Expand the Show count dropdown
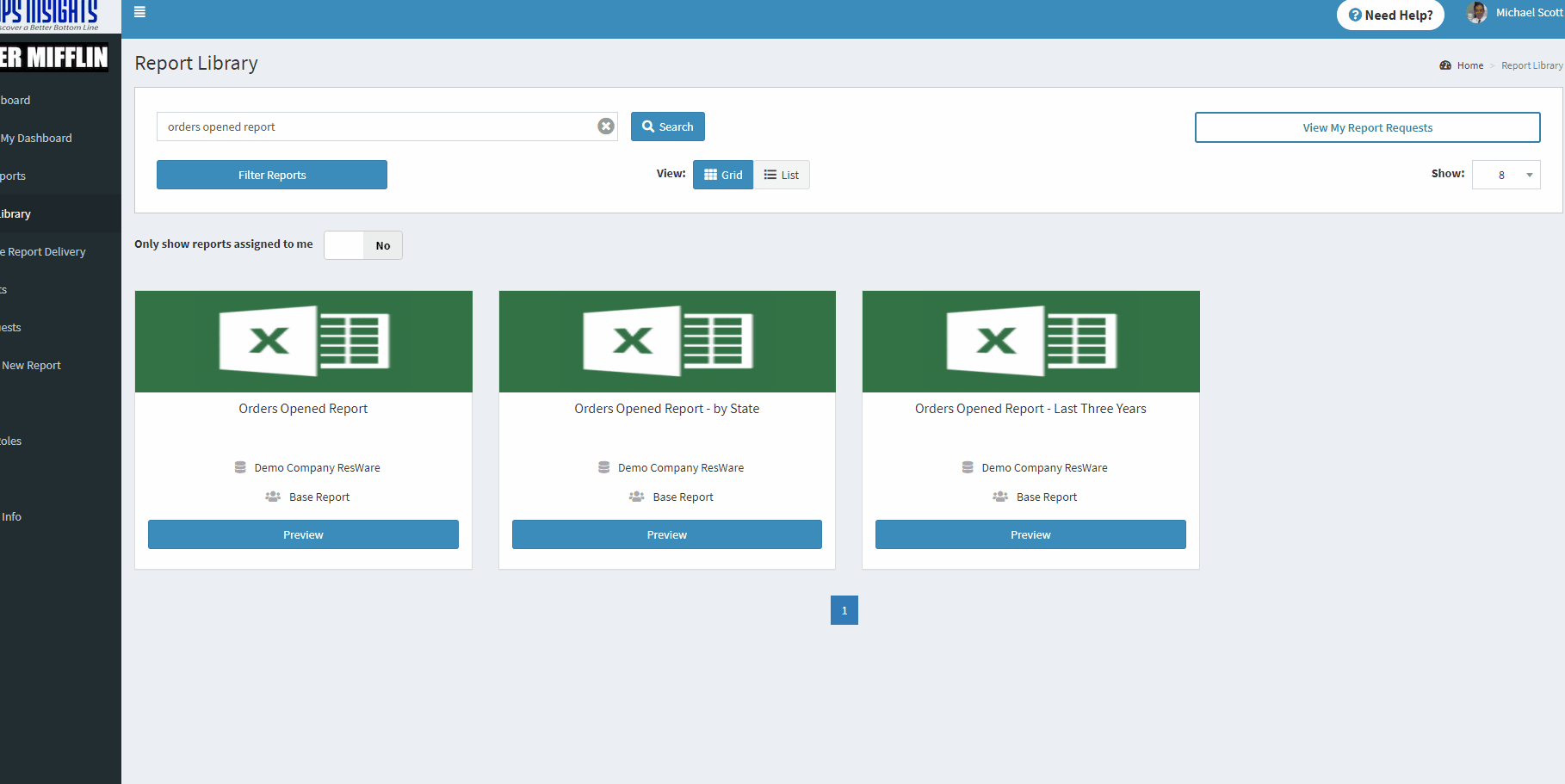 tap(1506, 175)
